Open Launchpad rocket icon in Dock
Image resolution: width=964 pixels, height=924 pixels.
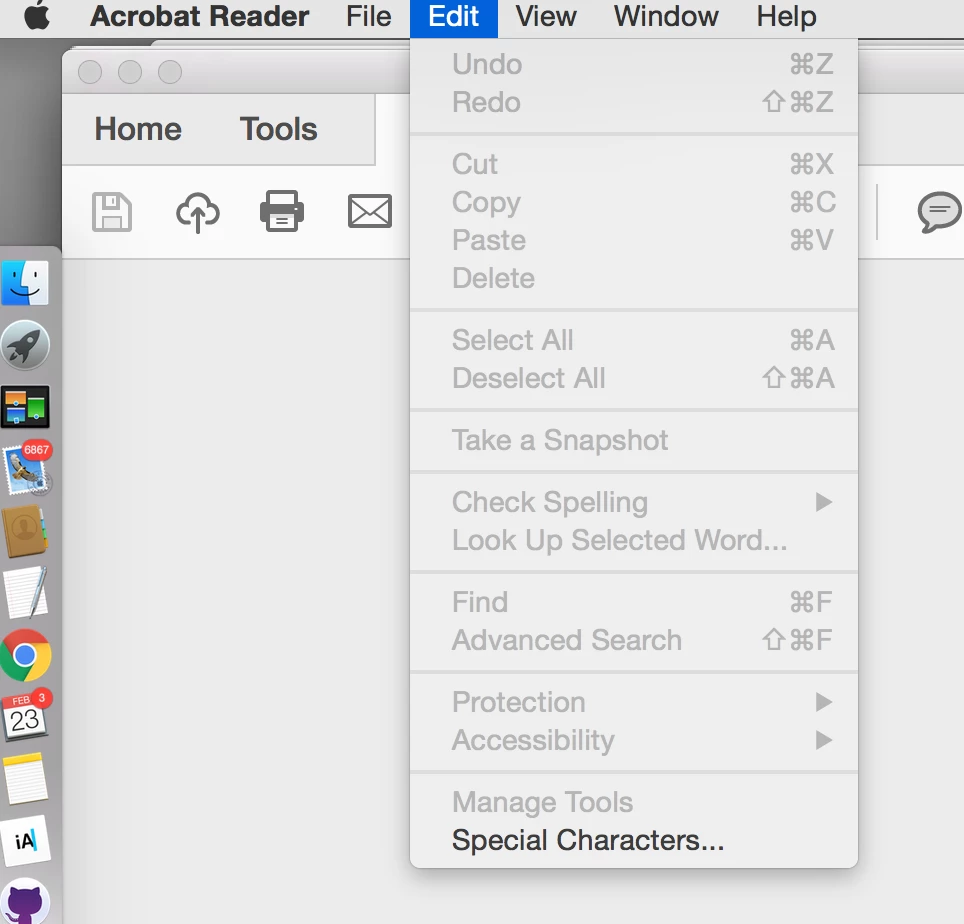click(x=25, y=344)
